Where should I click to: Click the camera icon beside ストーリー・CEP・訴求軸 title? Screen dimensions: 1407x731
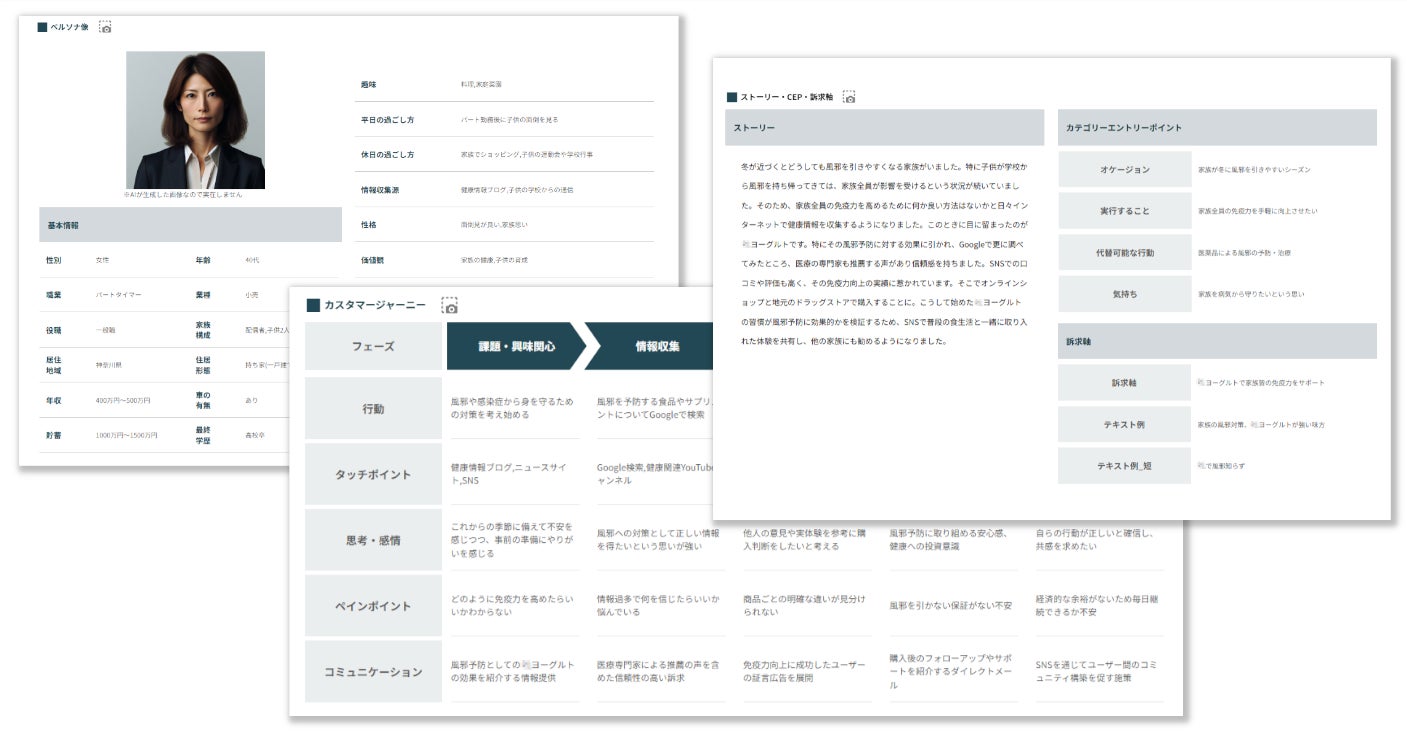849,97
